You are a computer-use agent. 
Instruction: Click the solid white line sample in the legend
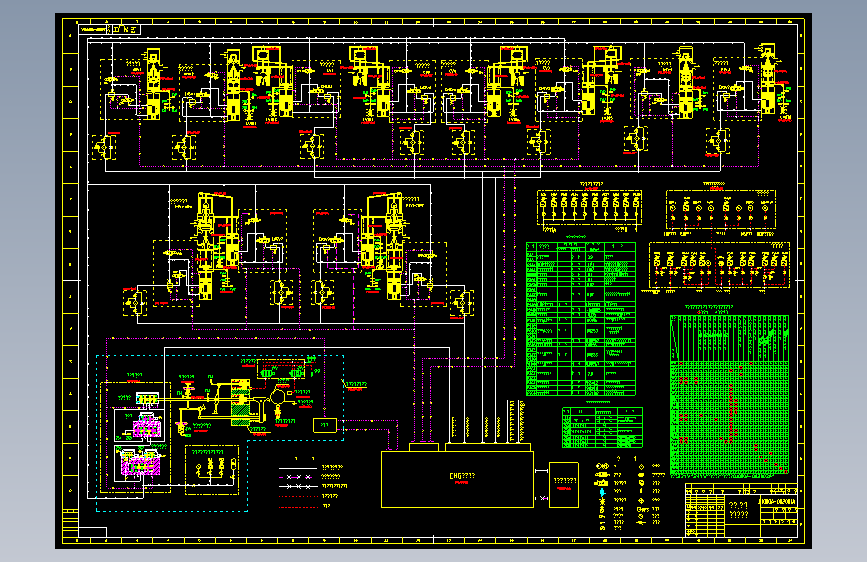pyautogui.click(x=297, y=467)
